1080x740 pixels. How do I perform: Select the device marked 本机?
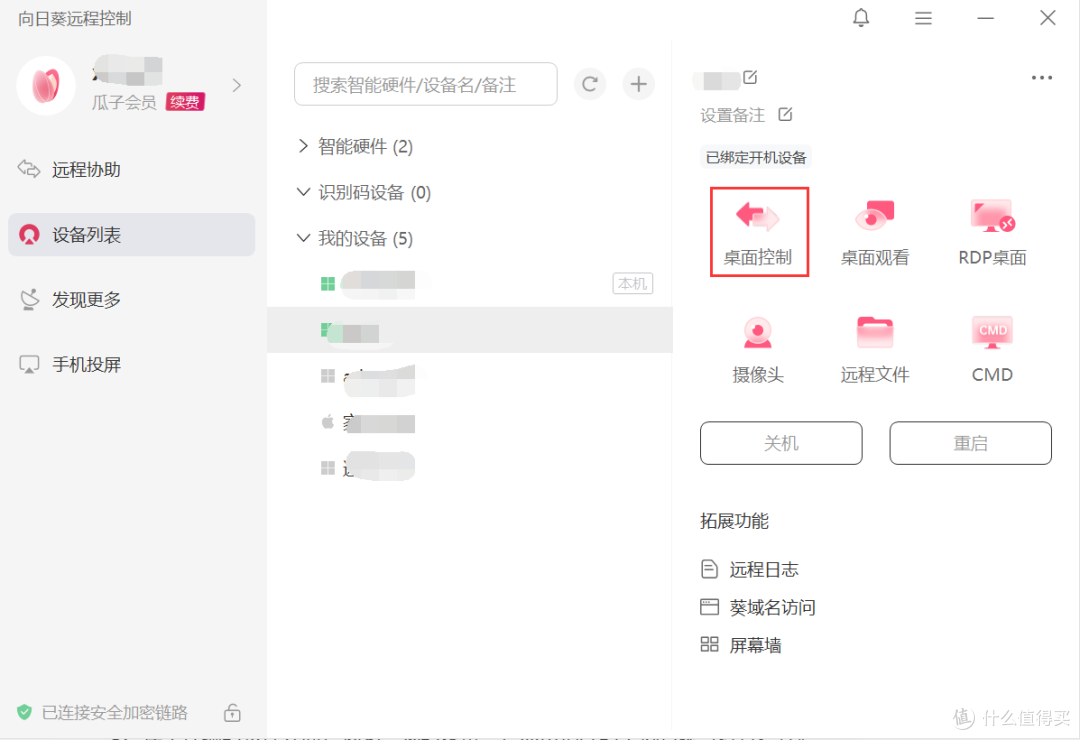[470, 284]
